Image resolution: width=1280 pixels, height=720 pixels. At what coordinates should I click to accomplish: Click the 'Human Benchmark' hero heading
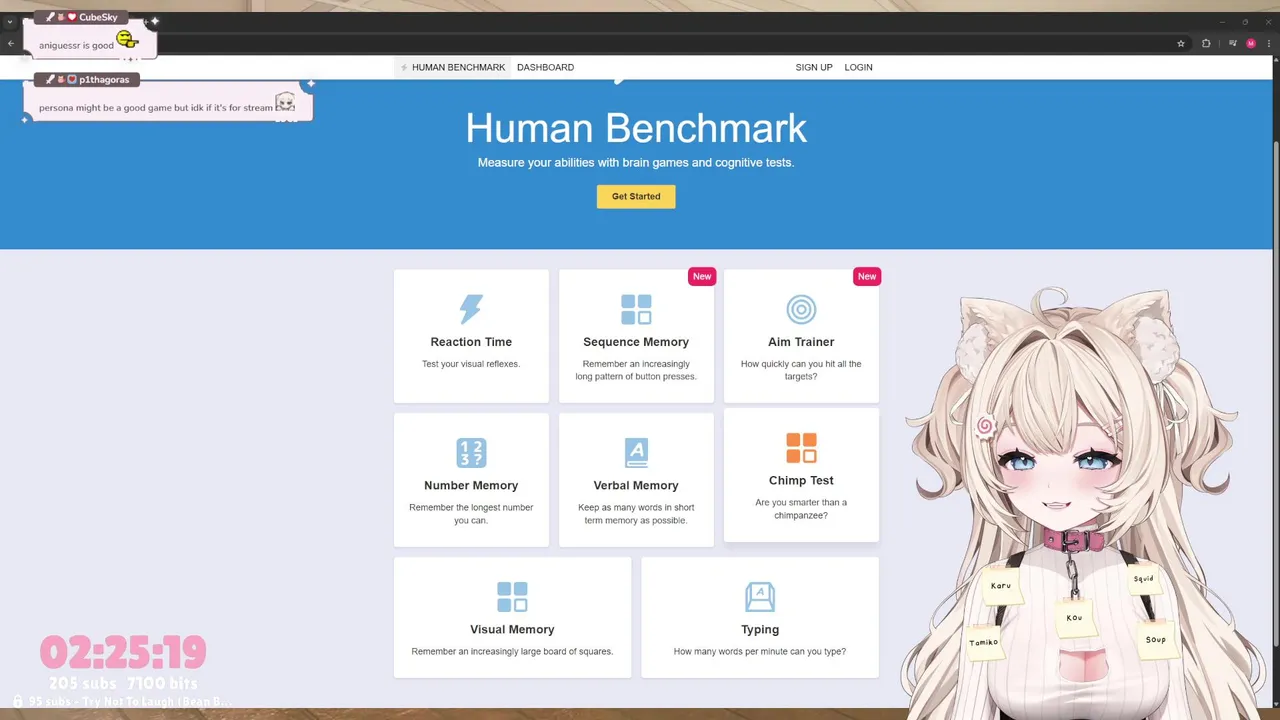click(636, 128)
